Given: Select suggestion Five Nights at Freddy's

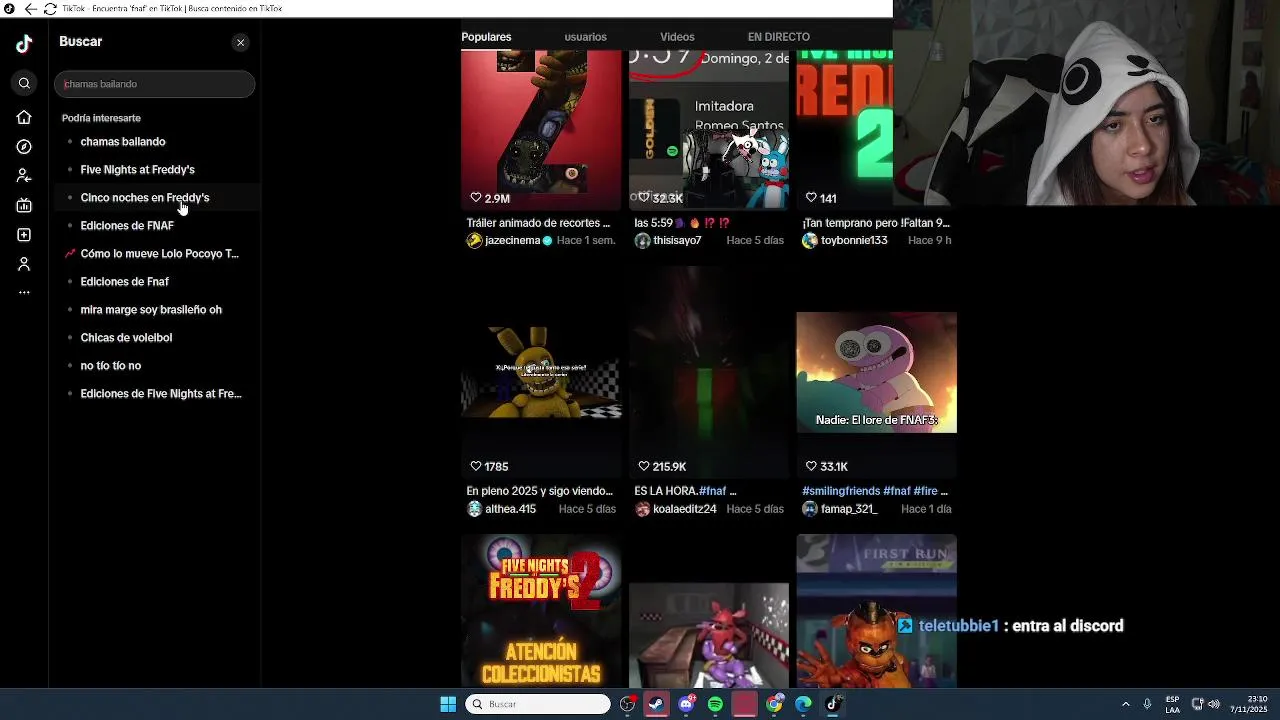Looking at the screenshot, I should tap(137, 170).
